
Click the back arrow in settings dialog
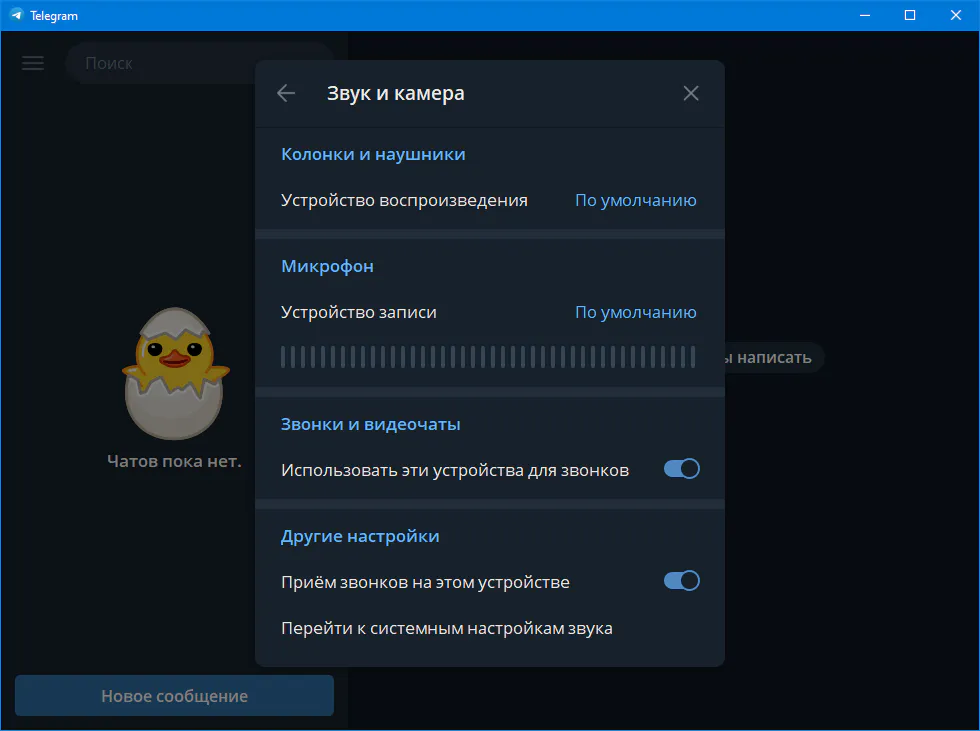[x=286, y=93]
